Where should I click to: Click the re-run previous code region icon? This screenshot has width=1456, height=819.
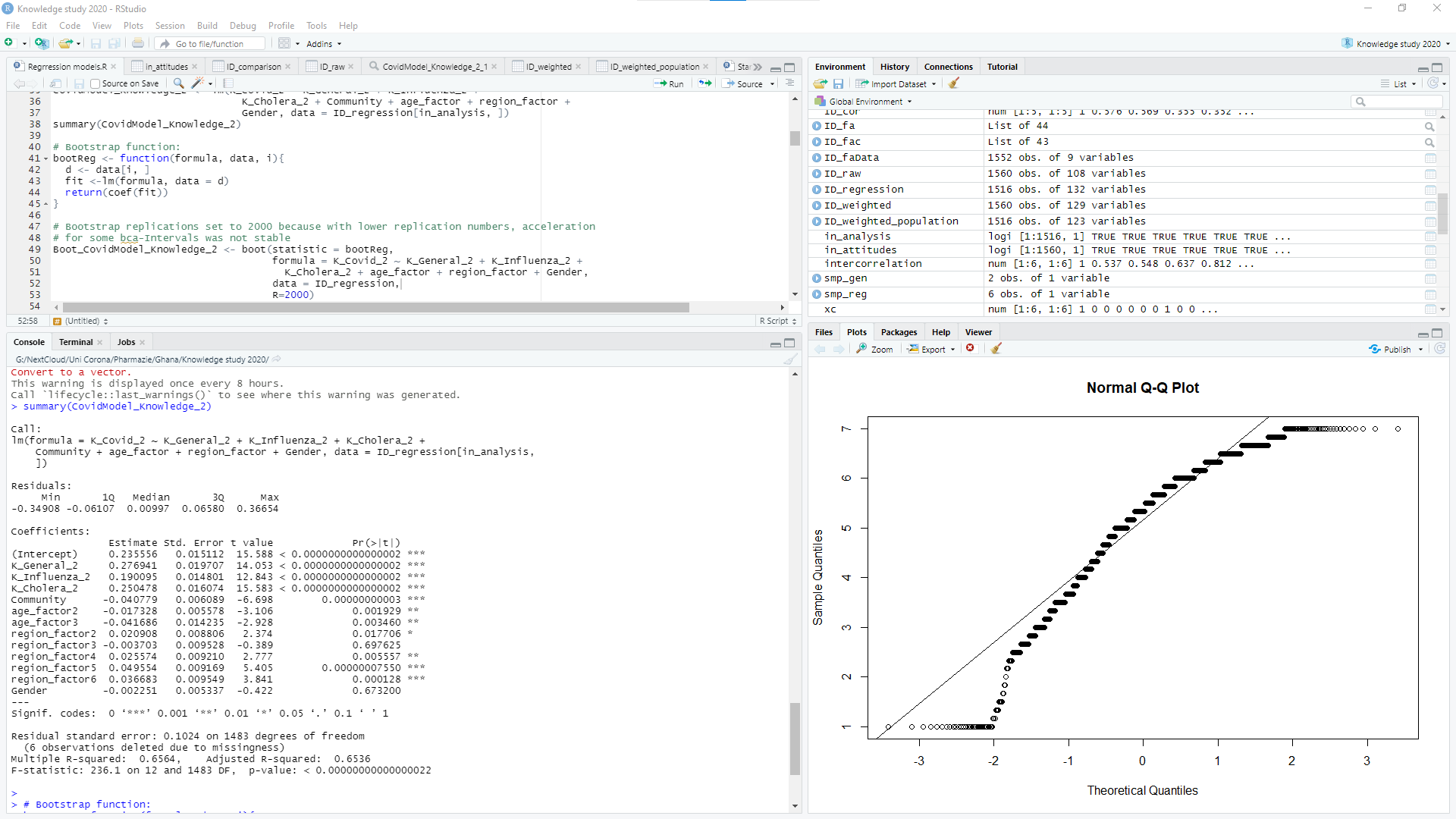705,83
